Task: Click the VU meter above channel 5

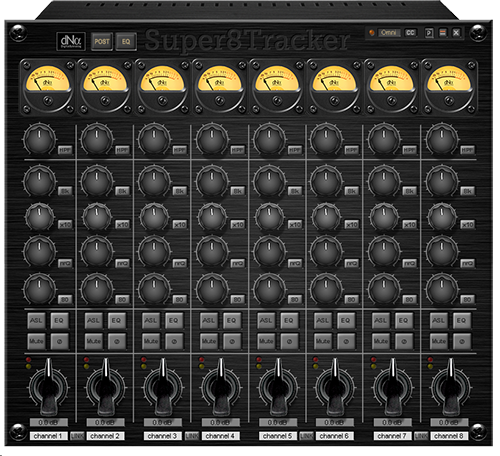Action: [277, 86]
